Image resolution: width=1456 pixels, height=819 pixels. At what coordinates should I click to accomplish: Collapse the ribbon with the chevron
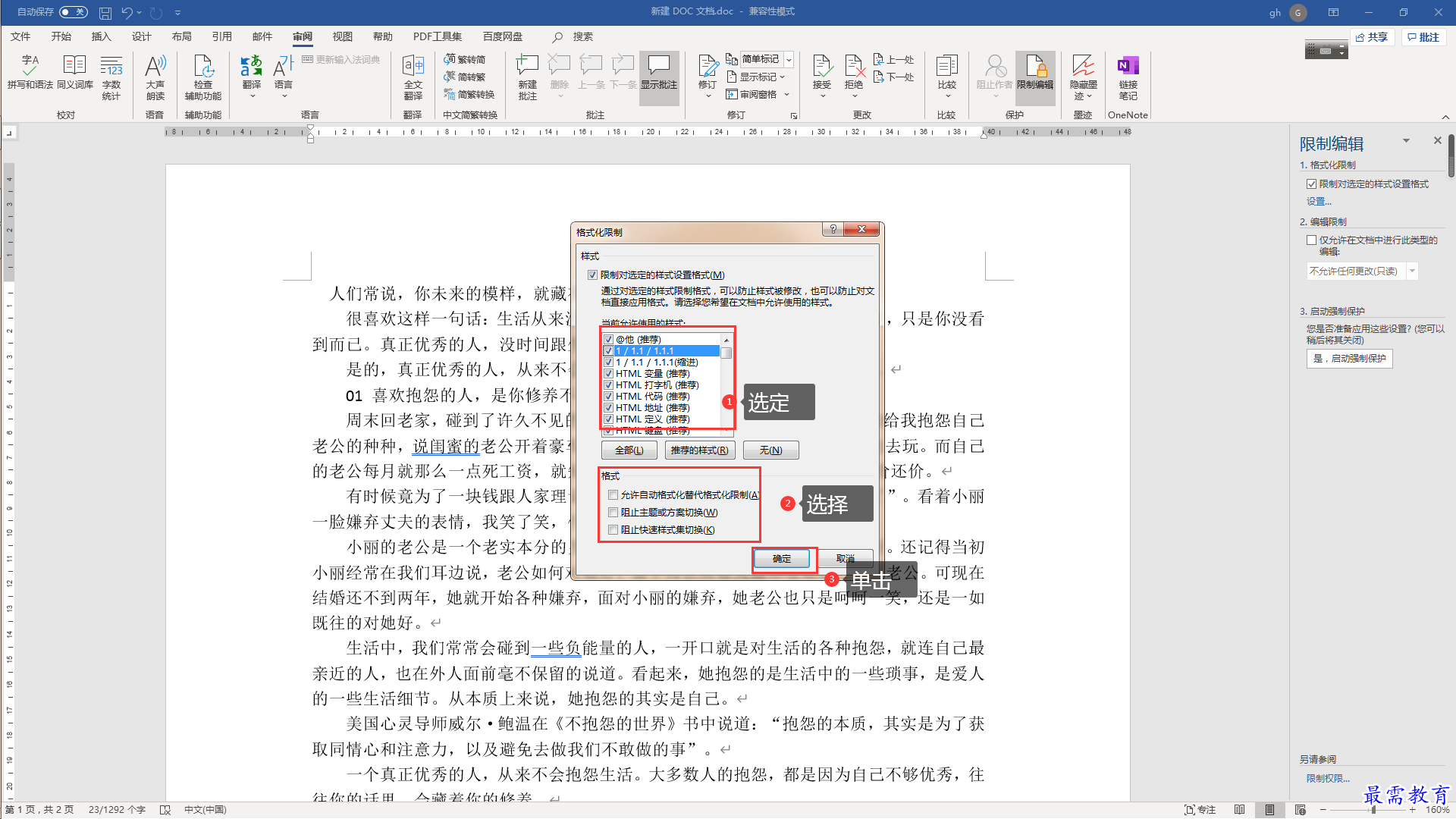[1445, 117]
